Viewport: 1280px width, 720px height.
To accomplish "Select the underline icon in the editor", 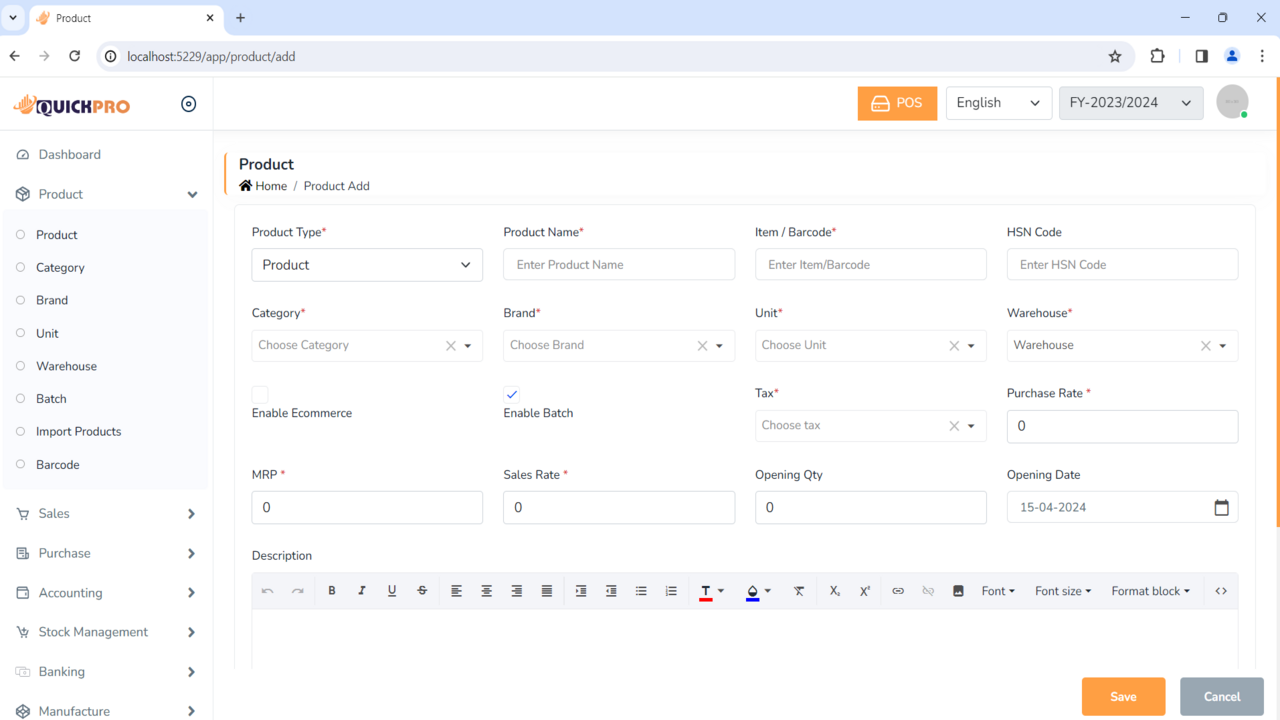I will point(392,590).
